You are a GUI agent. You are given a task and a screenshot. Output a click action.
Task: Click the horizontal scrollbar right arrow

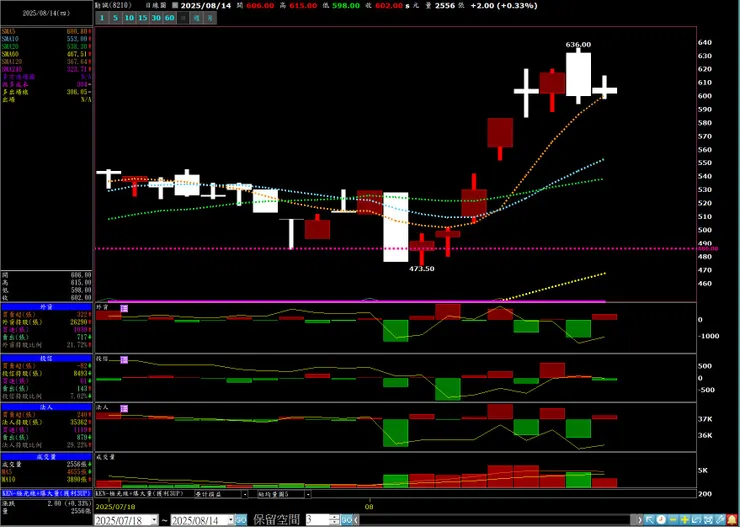pyautogui.click(x=640, y=520)
